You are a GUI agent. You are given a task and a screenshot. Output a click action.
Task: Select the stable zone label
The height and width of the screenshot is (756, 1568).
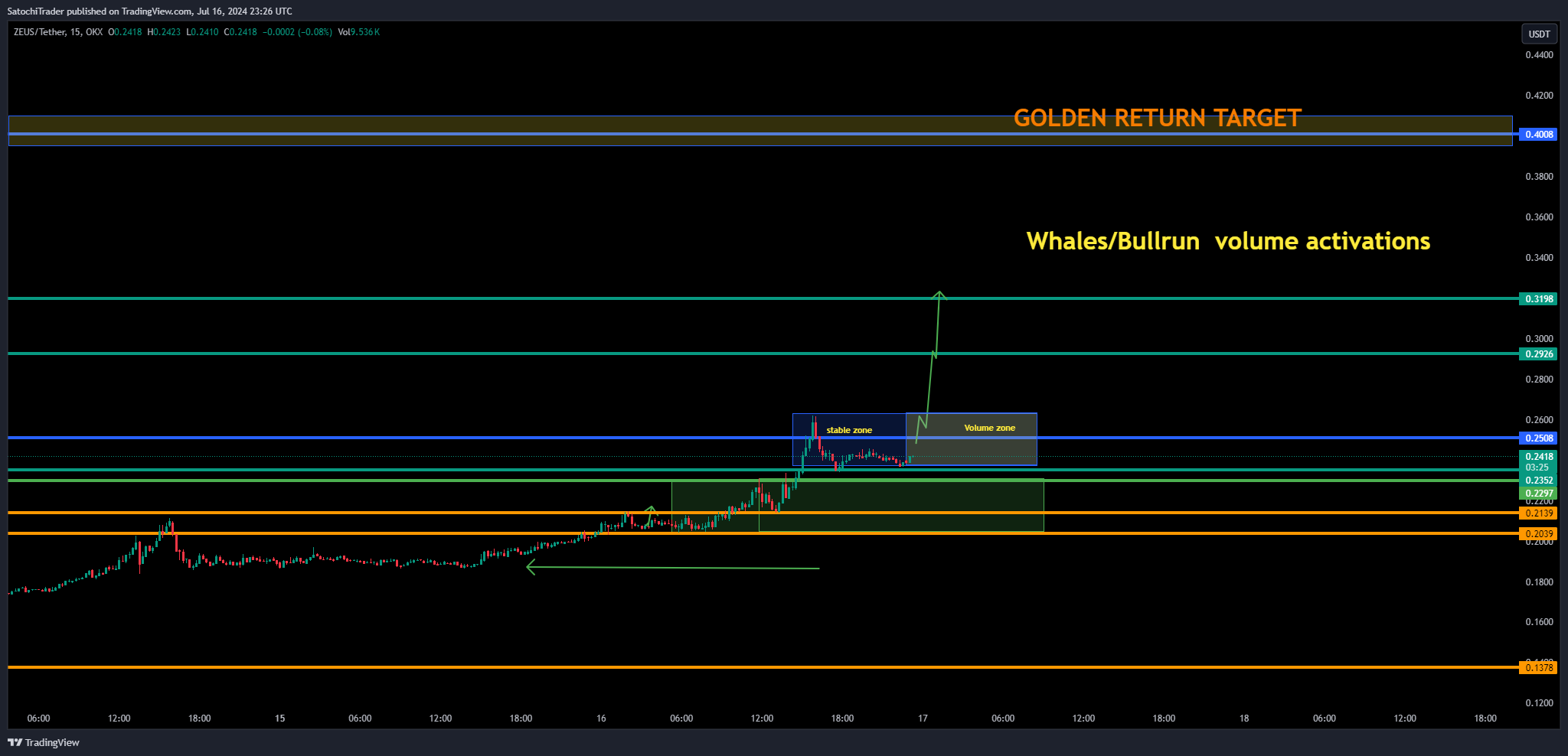click(849, 430)
